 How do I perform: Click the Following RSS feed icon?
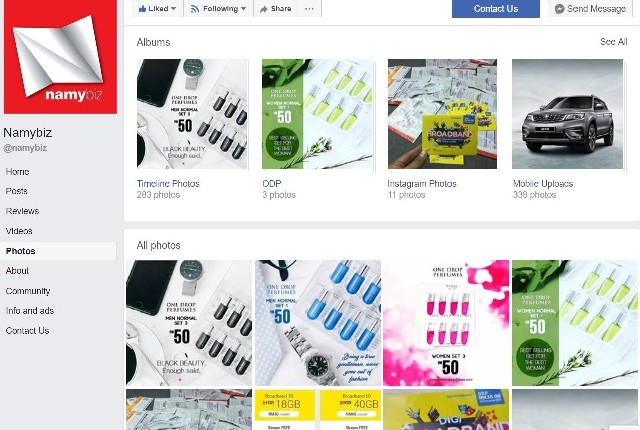[x=195, y=9]
